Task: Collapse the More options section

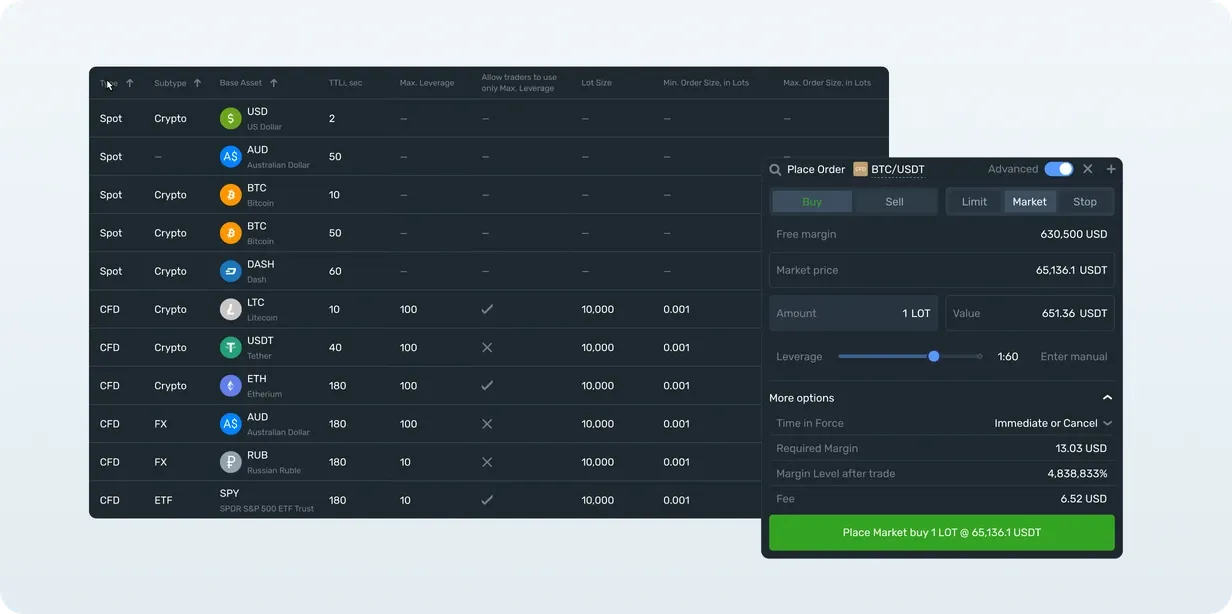Action: tap(1107, 397)
